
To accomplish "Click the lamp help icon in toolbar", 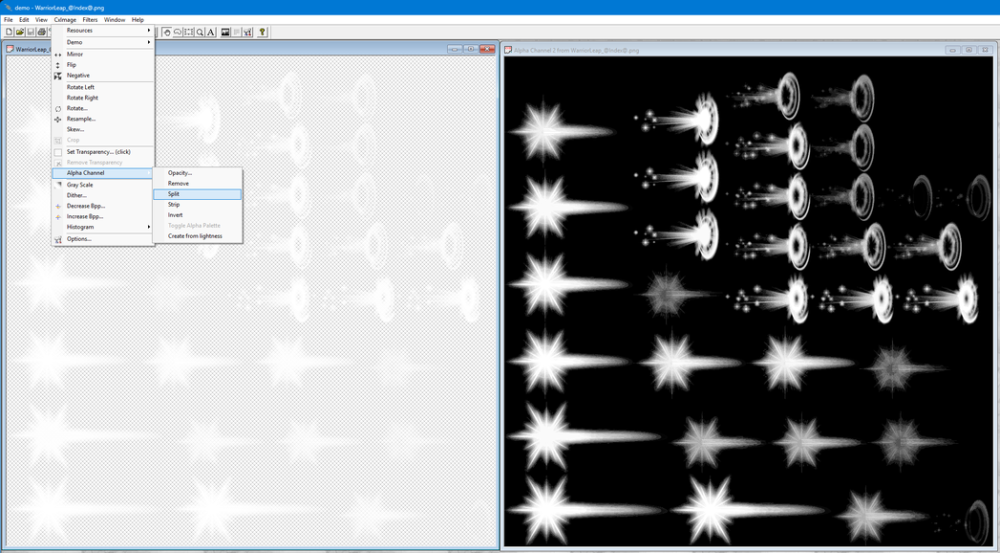I will coord(262,32).
